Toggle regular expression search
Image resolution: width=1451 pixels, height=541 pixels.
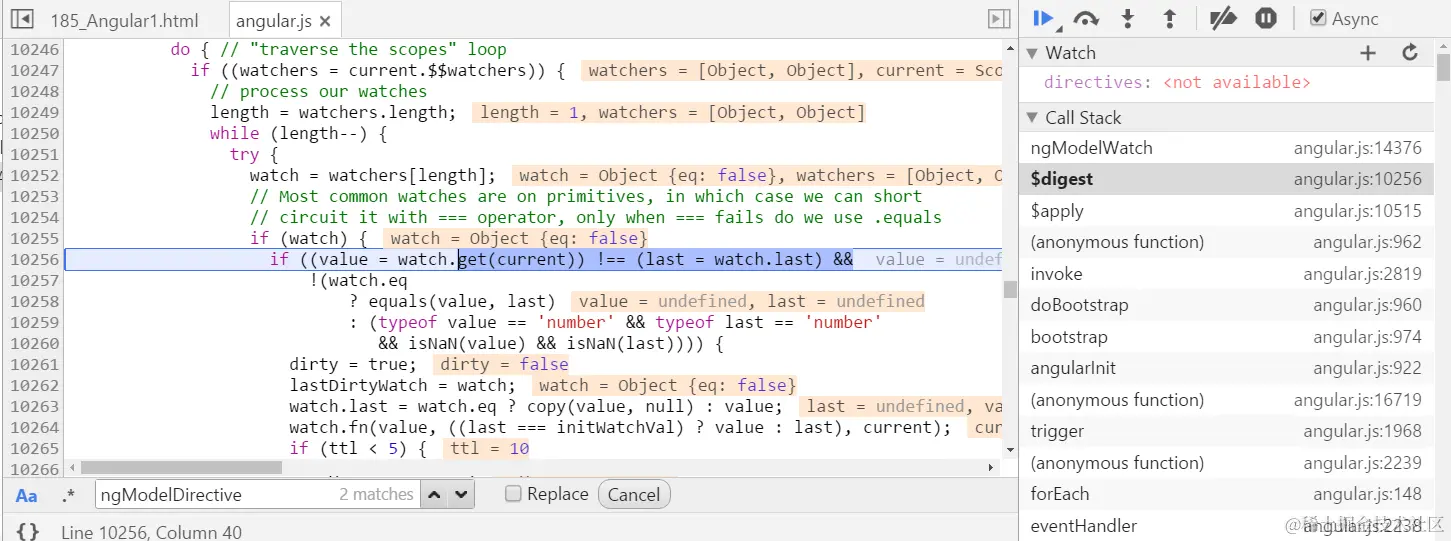[68, 495]
